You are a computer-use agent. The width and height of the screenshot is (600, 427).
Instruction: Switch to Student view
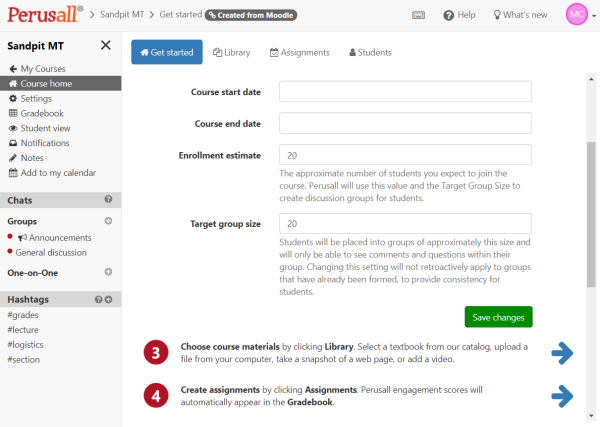tap(39, 128)
